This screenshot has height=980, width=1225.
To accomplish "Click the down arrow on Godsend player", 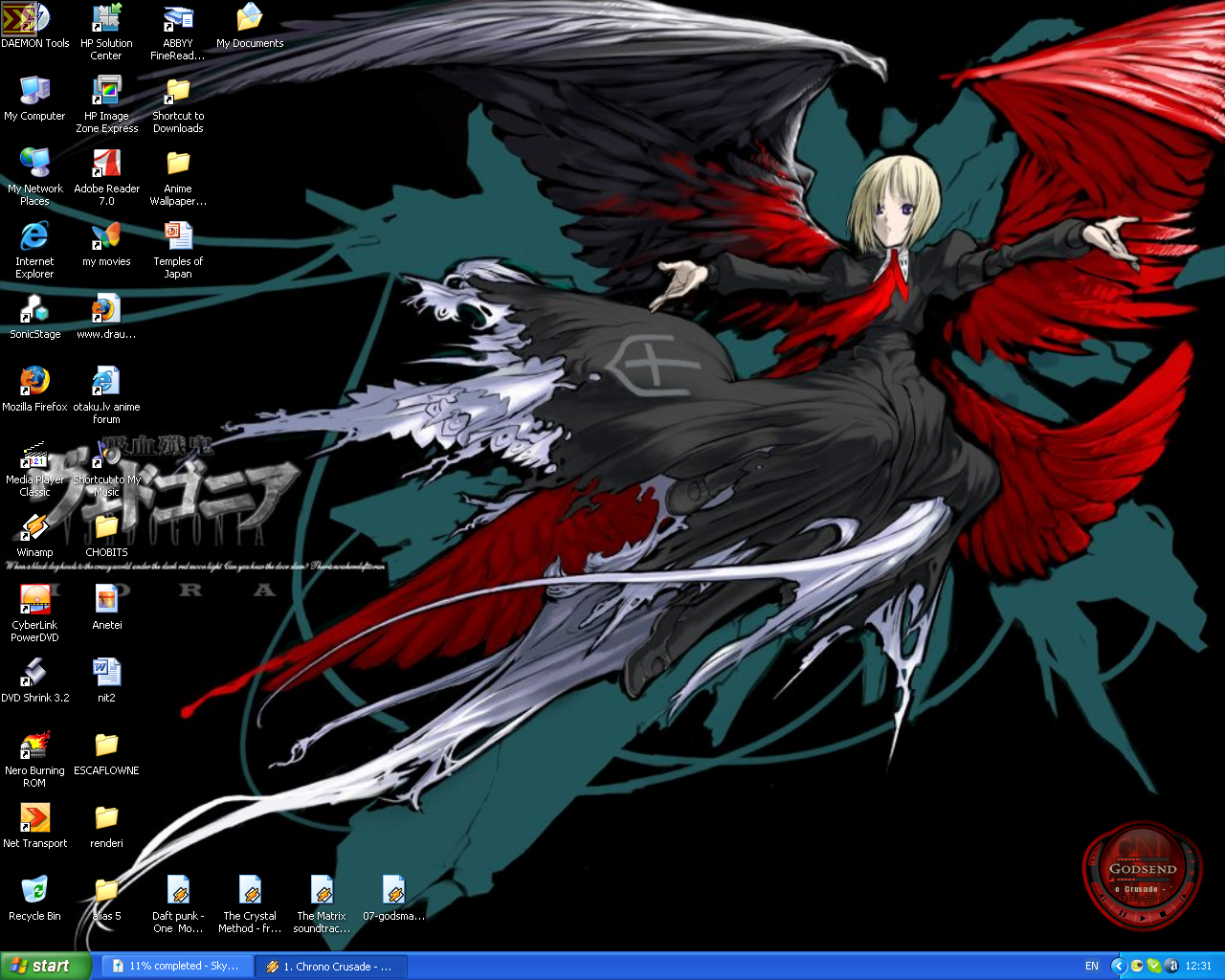I will [1192, 861].
